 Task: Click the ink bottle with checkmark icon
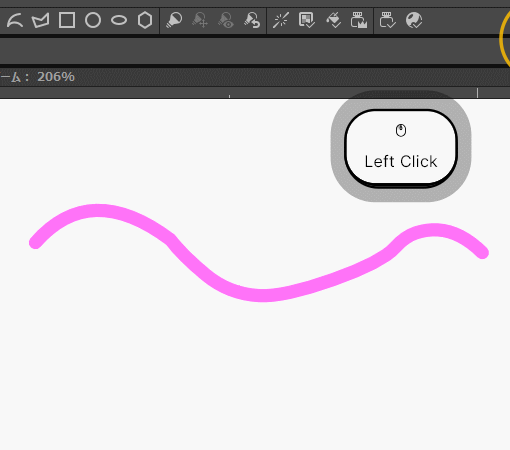point(388,20)
